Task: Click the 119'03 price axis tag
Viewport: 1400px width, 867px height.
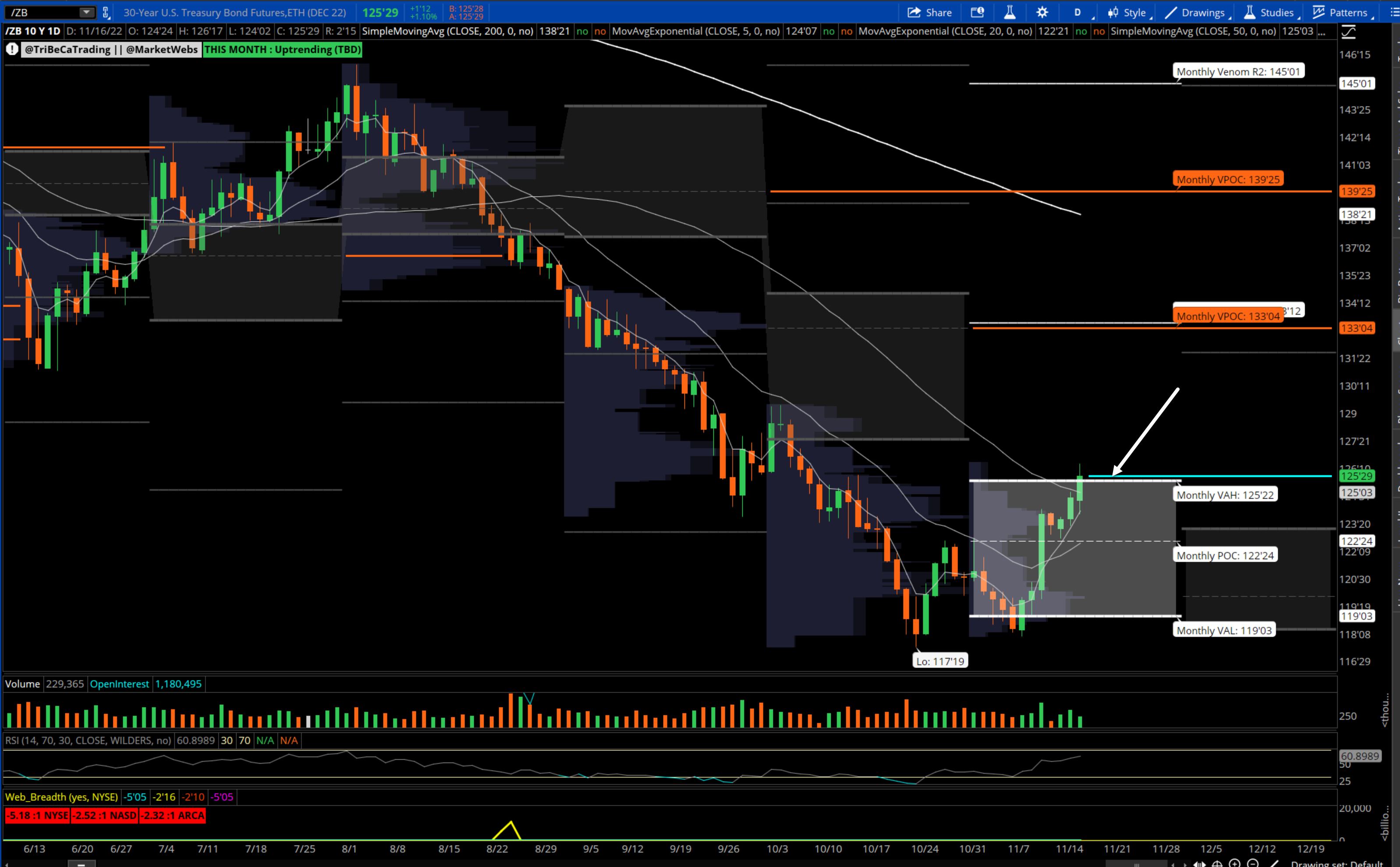Action: 1357,616
